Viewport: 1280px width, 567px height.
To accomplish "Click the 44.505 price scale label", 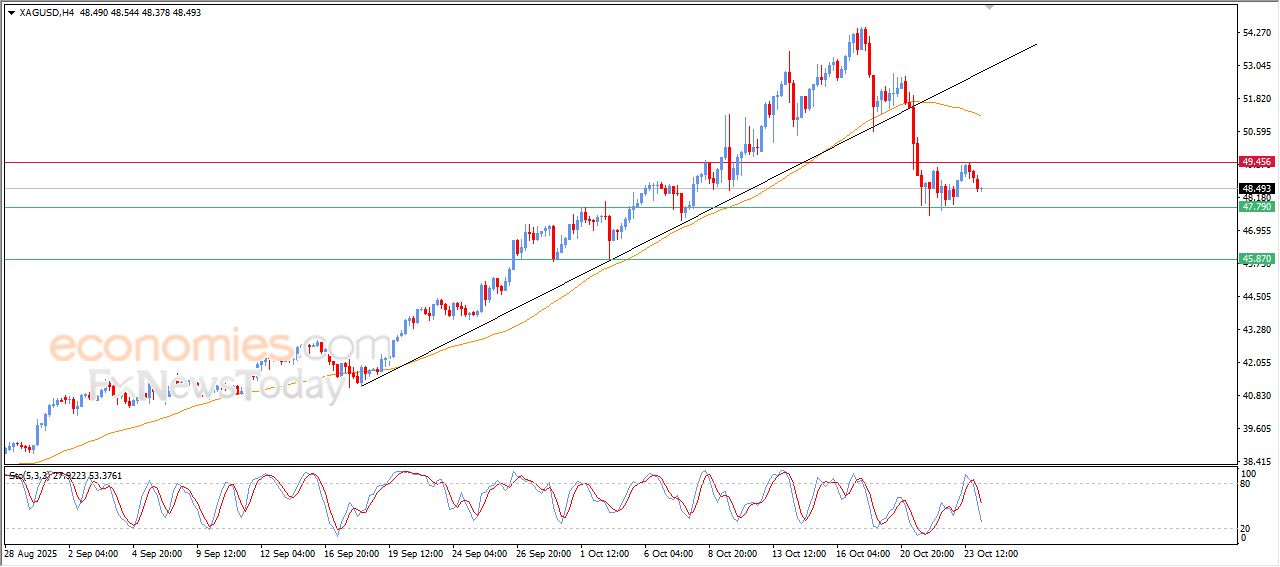I will pyautogui.click(x=1255, y=297).
